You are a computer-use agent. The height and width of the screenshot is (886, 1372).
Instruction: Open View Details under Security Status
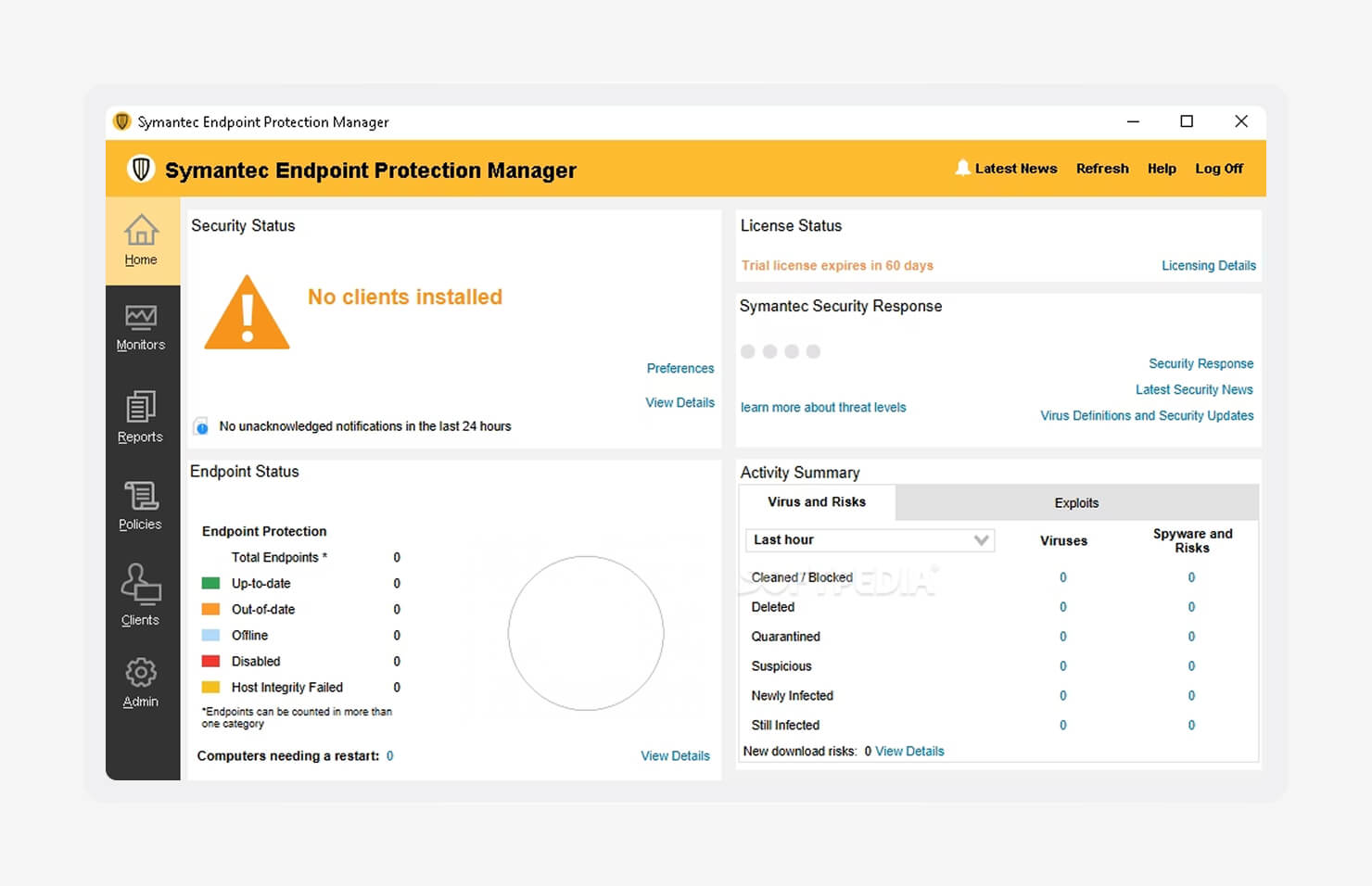(680, 402)
